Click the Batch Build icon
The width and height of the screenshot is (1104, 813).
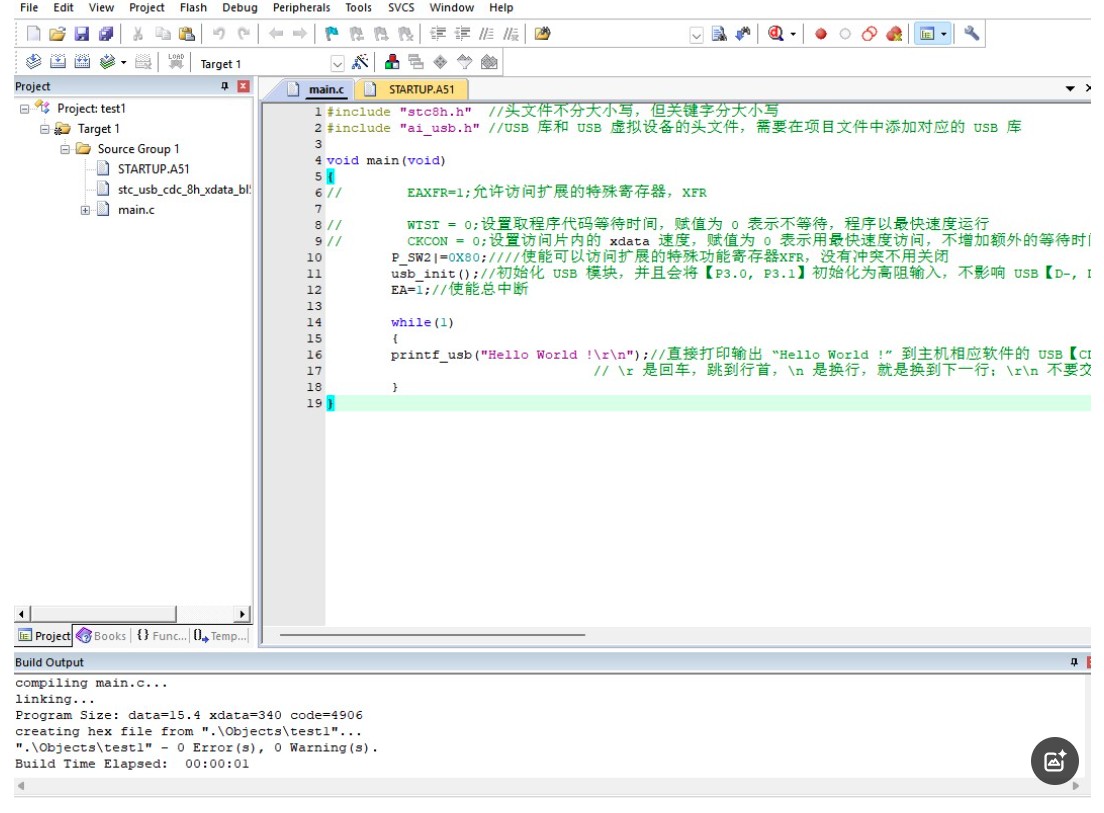tap(107, 62)
